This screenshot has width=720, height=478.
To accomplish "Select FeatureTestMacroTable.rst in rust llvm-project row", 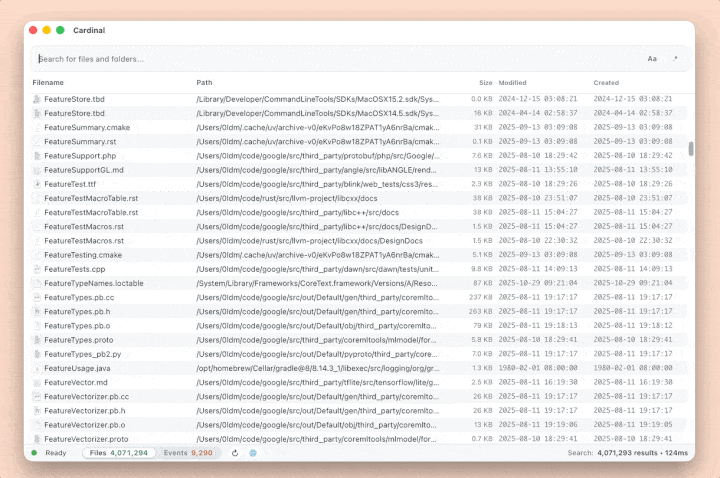I will pos(91,198).
